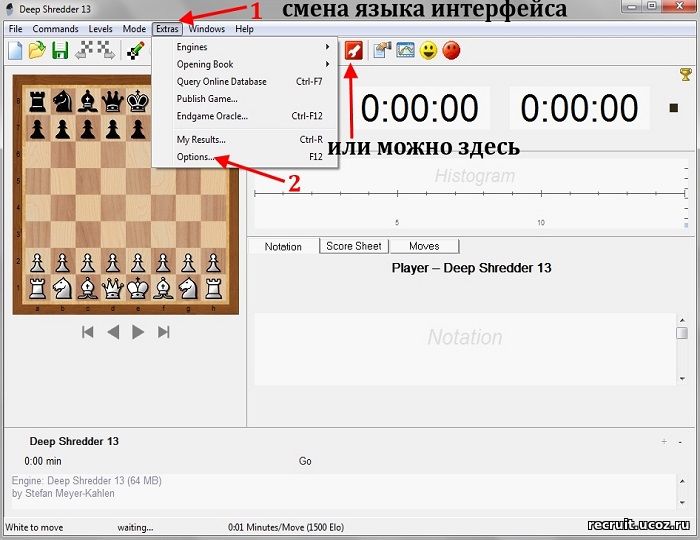This screenshot has width=700, height=540.
Task: Switch to the Score Sheet tab
Action: click(354, 246)
